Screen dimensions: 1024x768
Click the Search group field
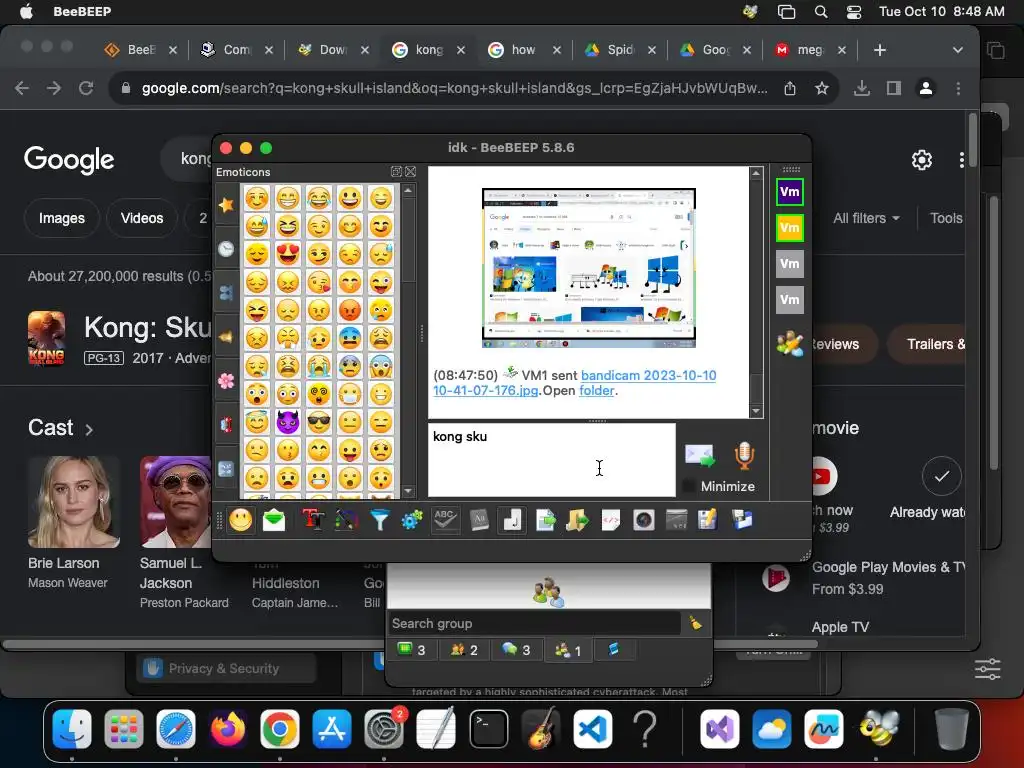(534, 623)
